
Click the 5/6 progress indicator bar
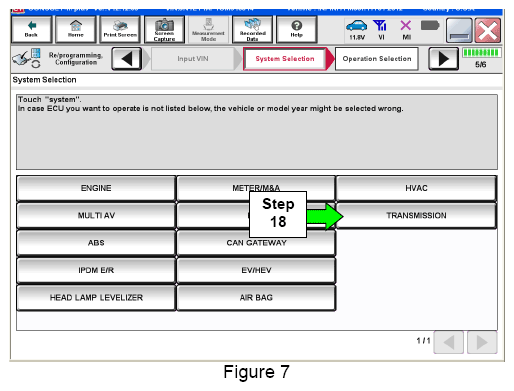(x=481, y=53)
